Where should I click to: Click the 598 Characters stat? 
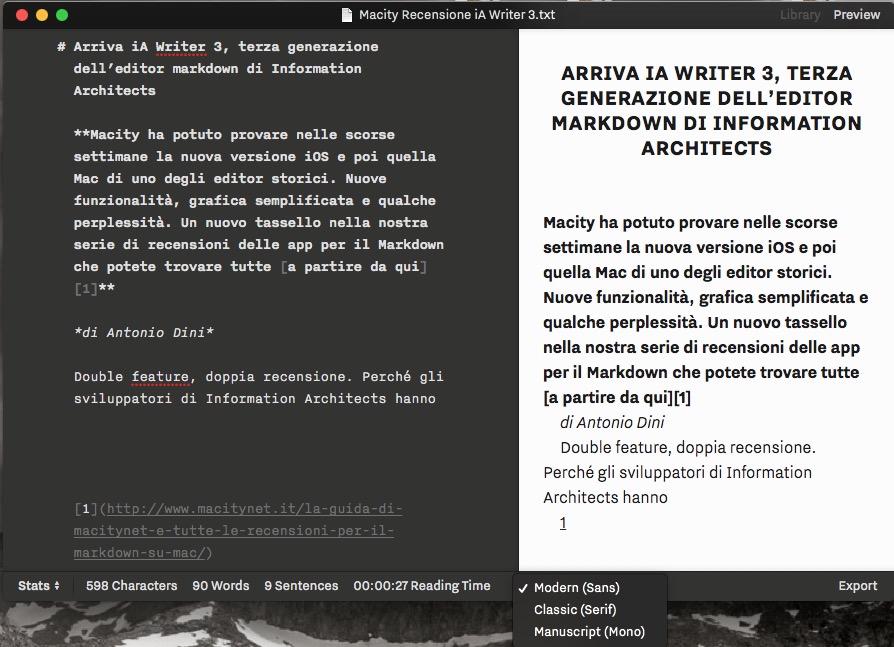coord(131,585)
